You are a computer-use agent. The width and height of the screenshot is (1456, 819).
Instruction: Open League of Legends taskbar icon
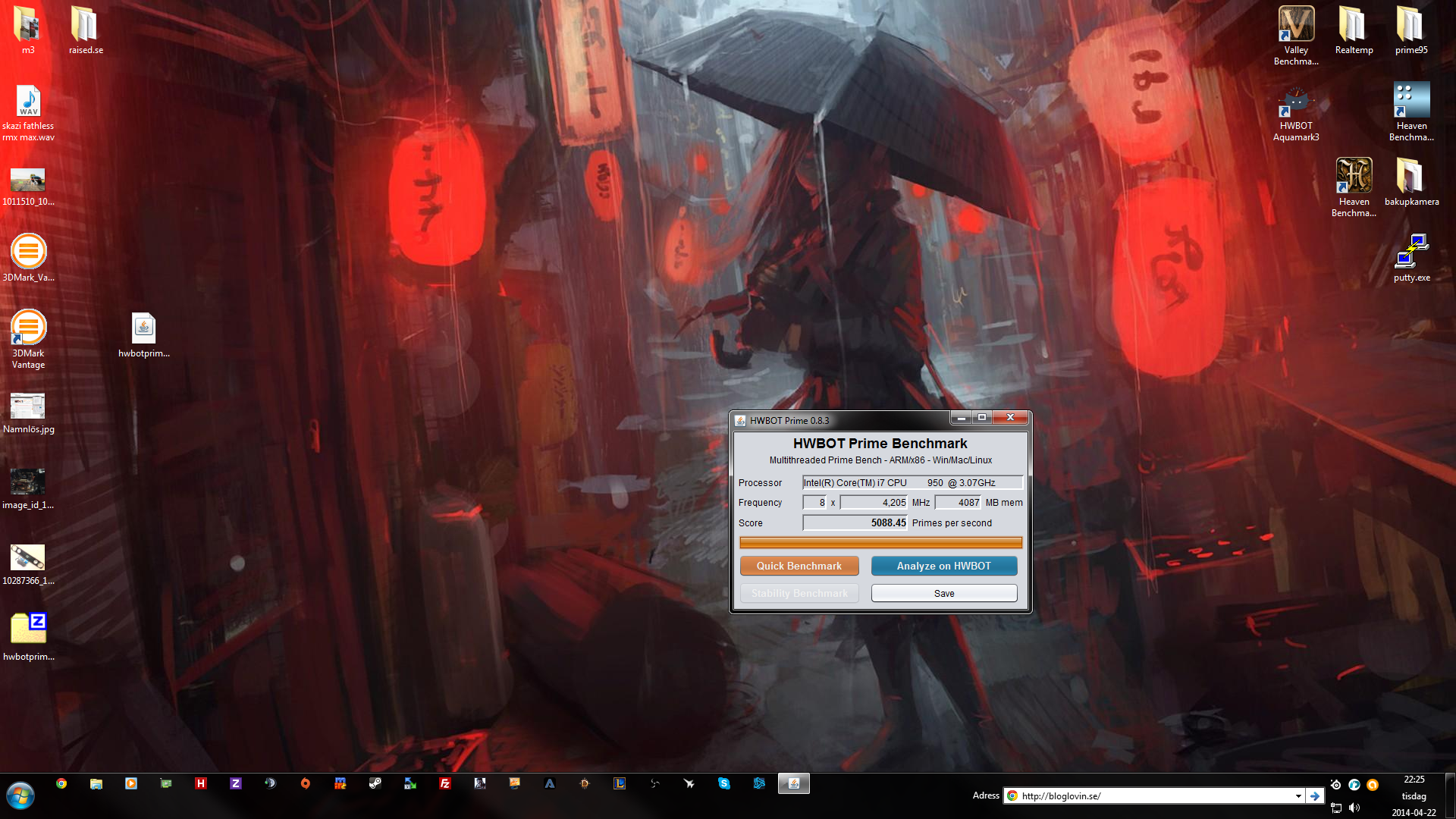coord(620,783)
